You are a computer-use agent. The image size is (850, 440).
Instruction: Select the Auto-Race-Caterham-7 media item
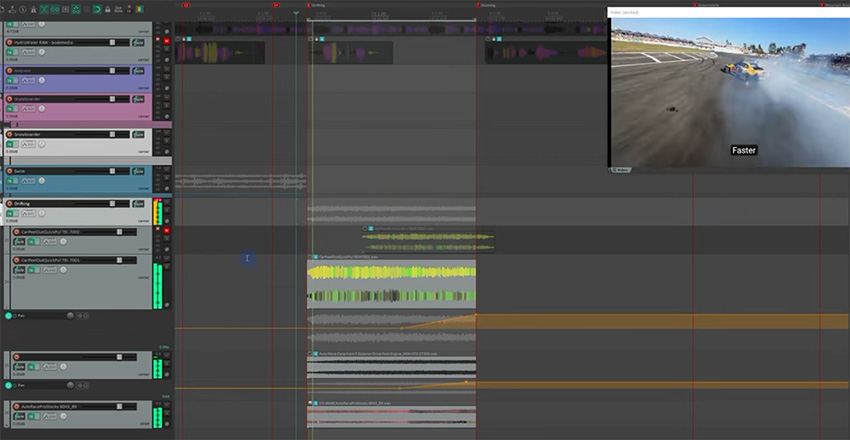point(391,368)
